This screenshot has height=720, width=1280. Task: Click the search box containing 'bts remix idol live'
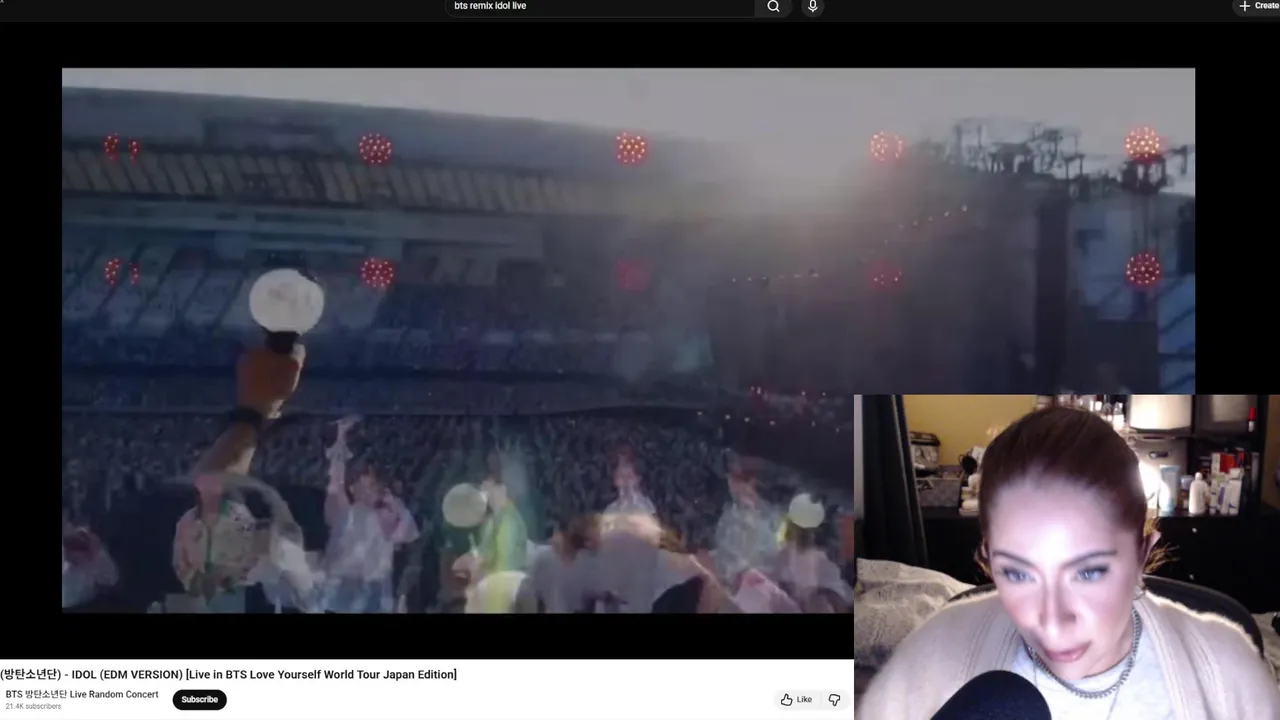[600, 6]
